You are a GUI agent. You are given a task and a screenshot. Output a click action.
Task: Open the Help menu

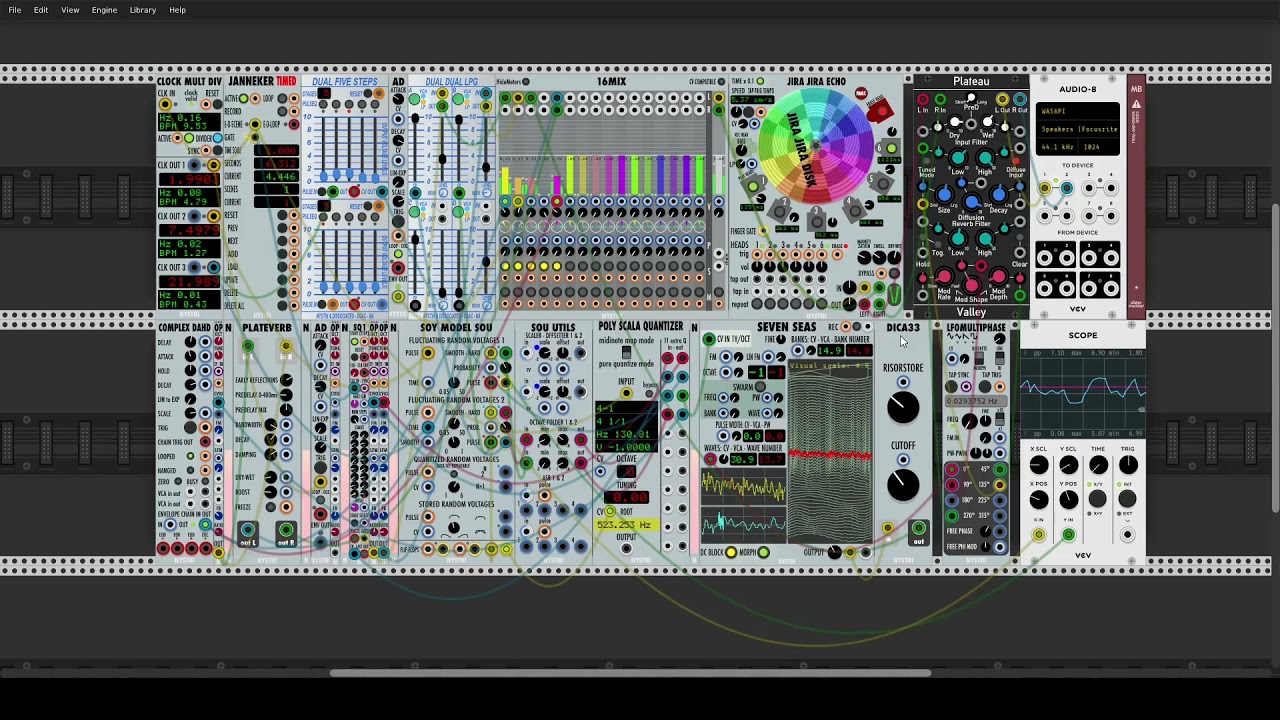[177, 10]
